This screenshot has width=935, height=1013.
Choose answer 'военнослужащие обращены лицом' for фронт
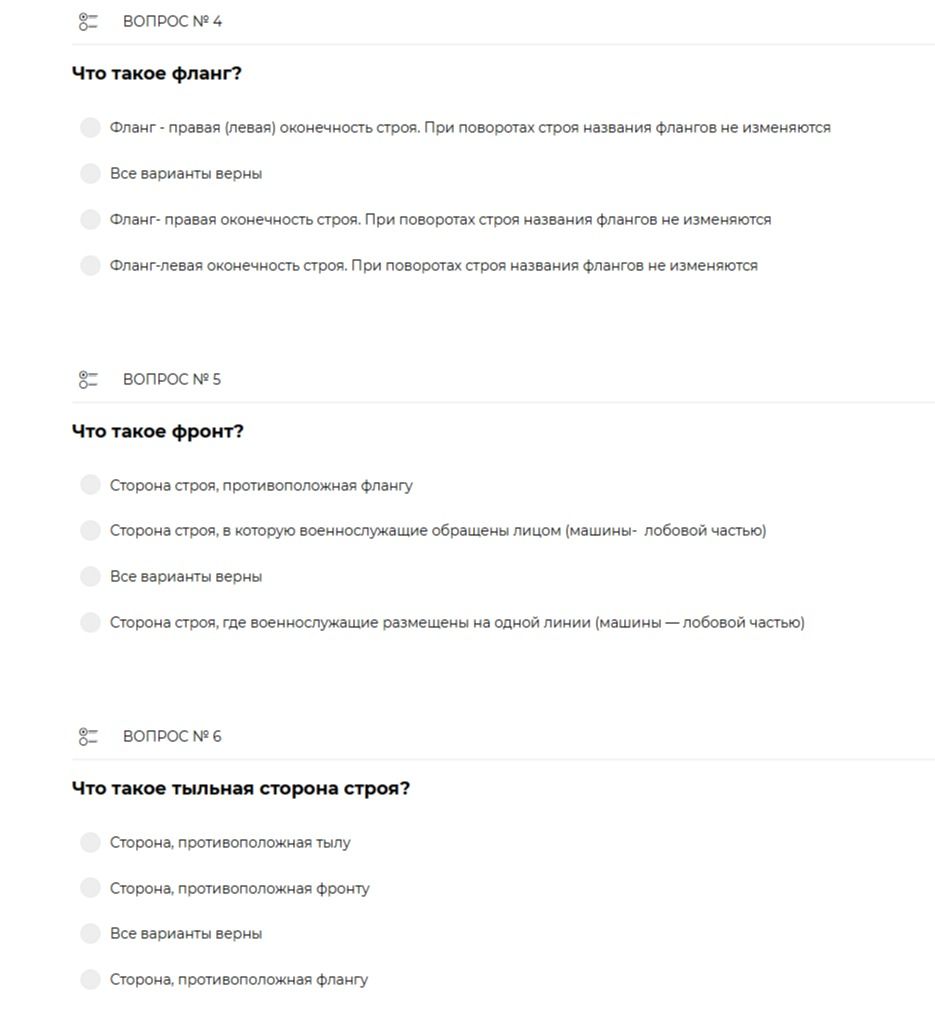(x=90, y=531)
